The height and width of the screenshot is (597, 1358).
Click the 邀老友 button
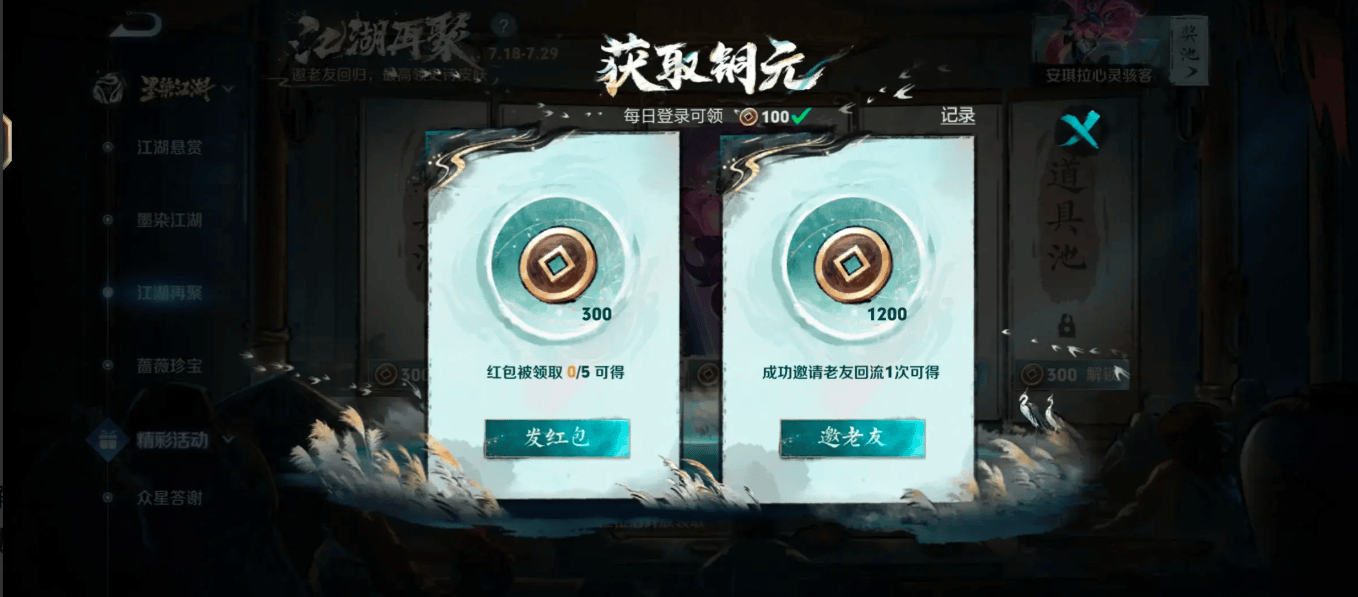coord(852,438)
